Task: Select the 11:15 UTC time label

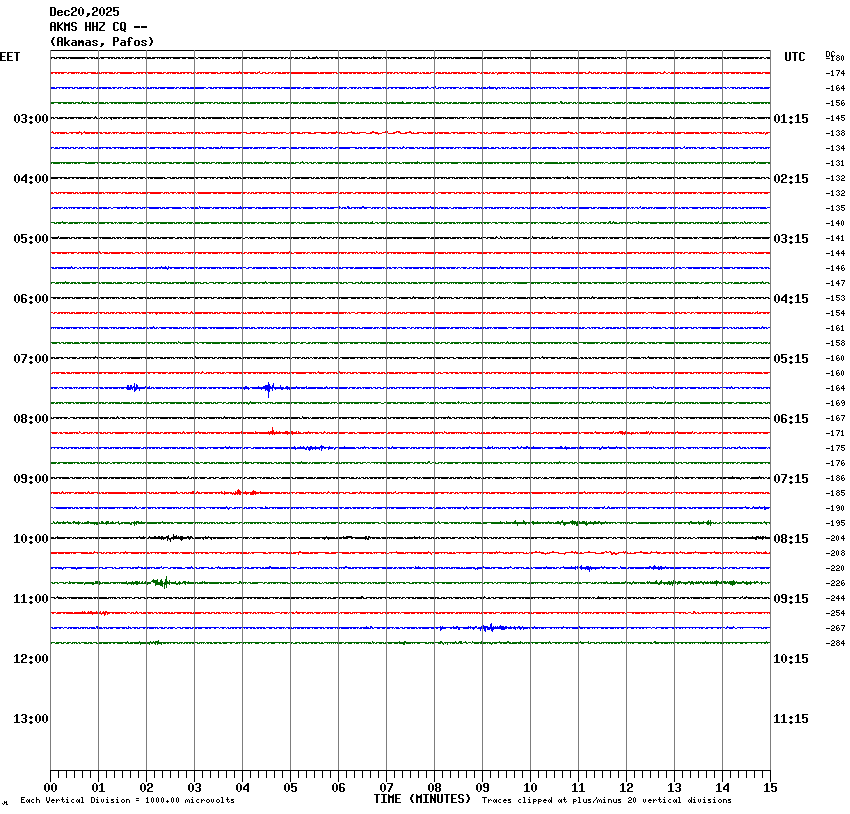Action: [x=791, y=719]
